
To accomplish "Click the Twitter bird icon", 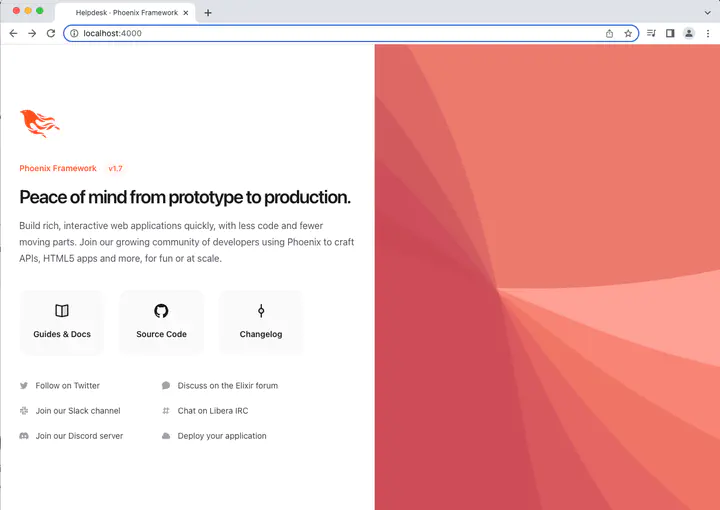I will coord(24,386).
